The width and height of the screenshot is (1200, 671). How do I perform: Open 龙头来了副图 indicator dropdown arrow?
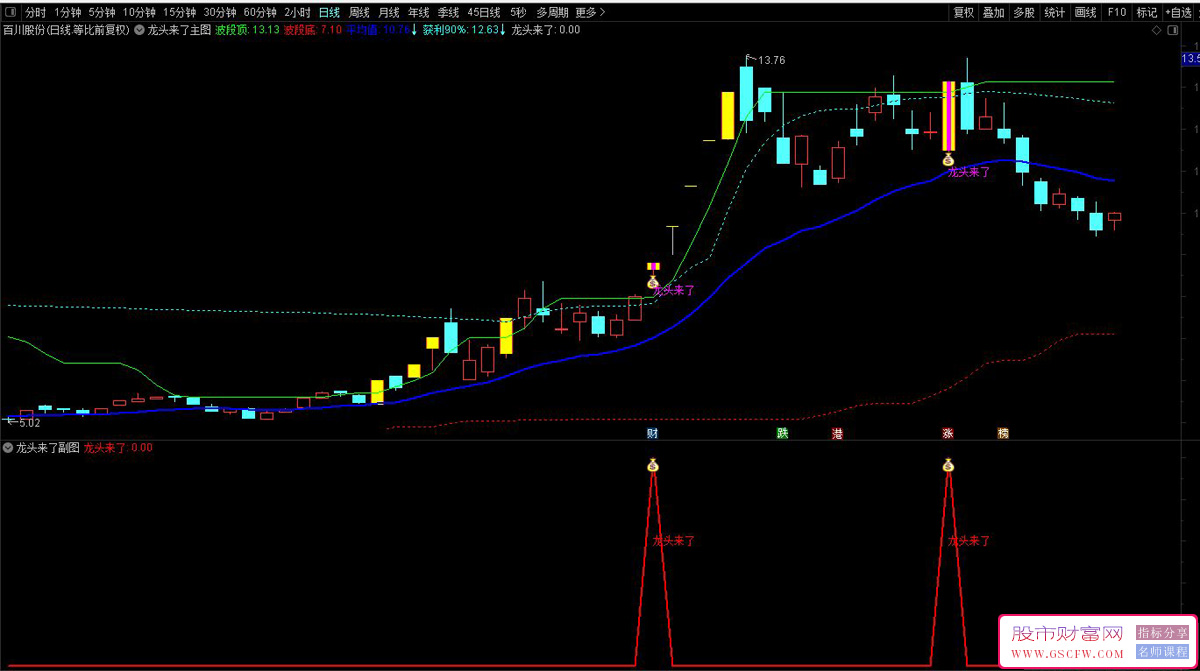click(x=8, y=448)
